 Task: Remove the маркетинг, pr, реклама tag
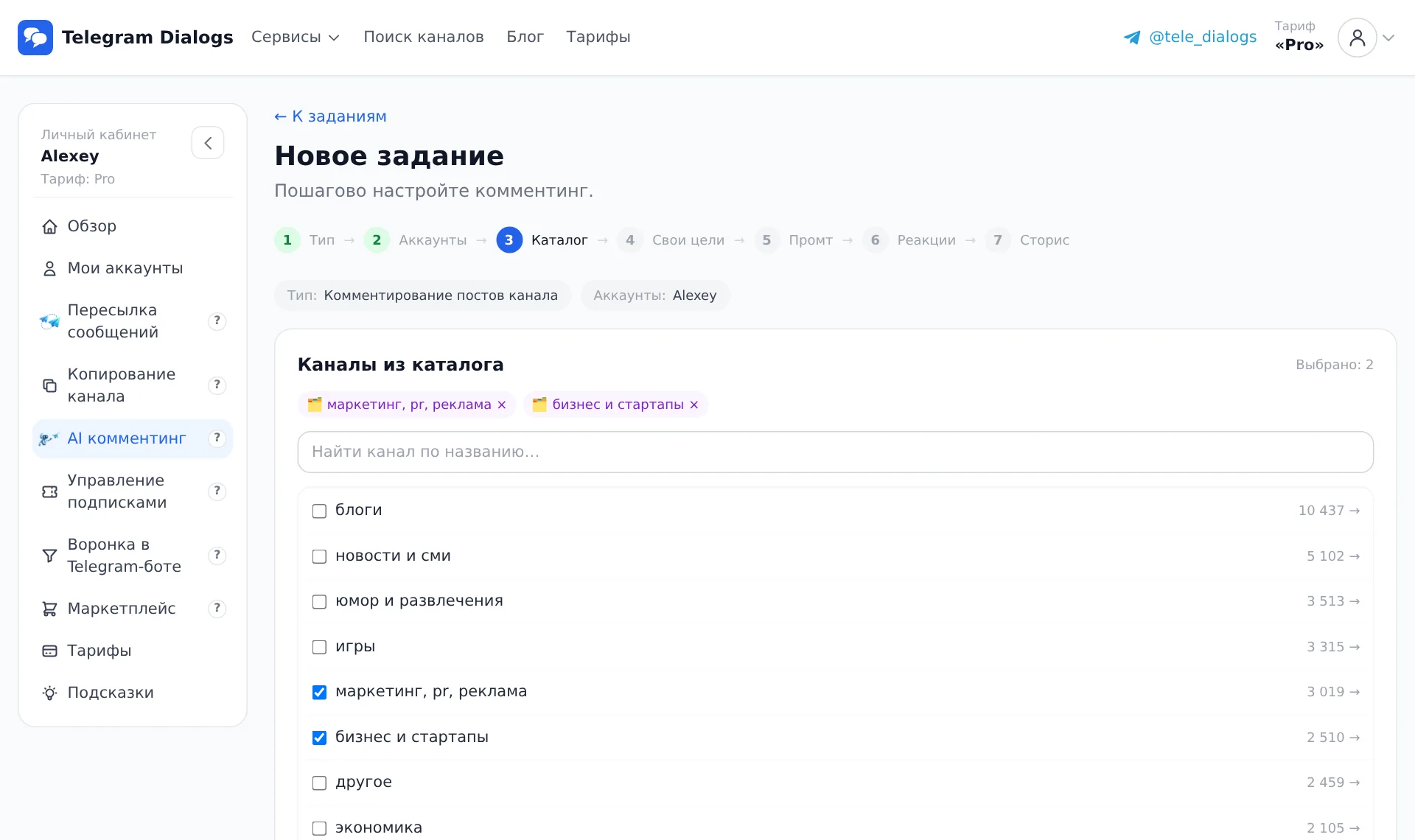(501, 405)
